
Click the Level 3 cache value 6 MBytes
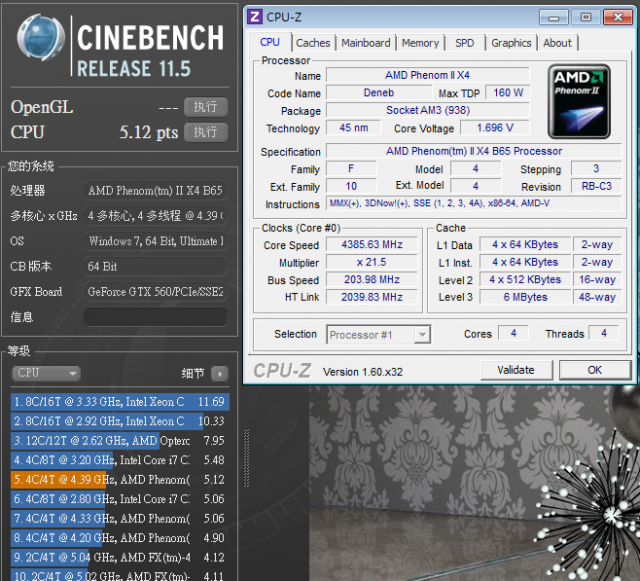(525, 297)
